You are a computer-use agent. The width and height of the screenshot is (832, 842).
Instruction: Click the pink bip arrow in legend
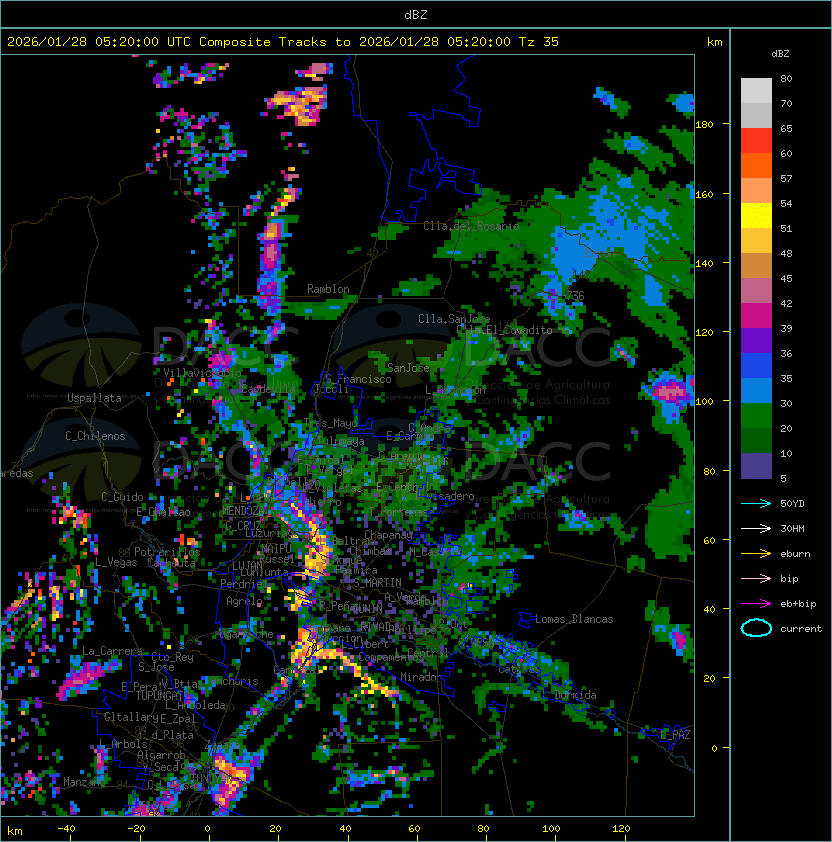(756, 579)
